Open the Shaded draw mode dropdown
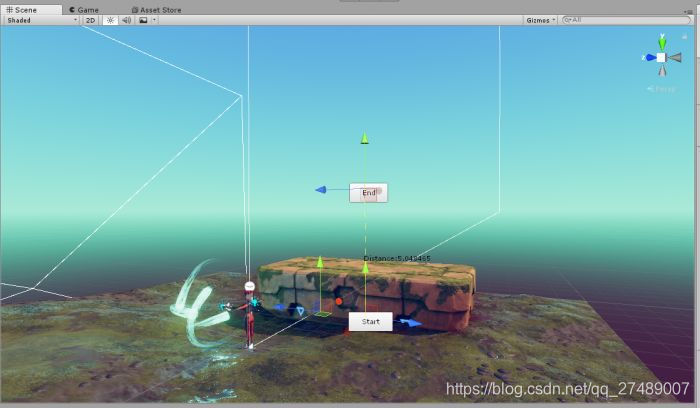The image size is (700, 408). coord(42,20)
